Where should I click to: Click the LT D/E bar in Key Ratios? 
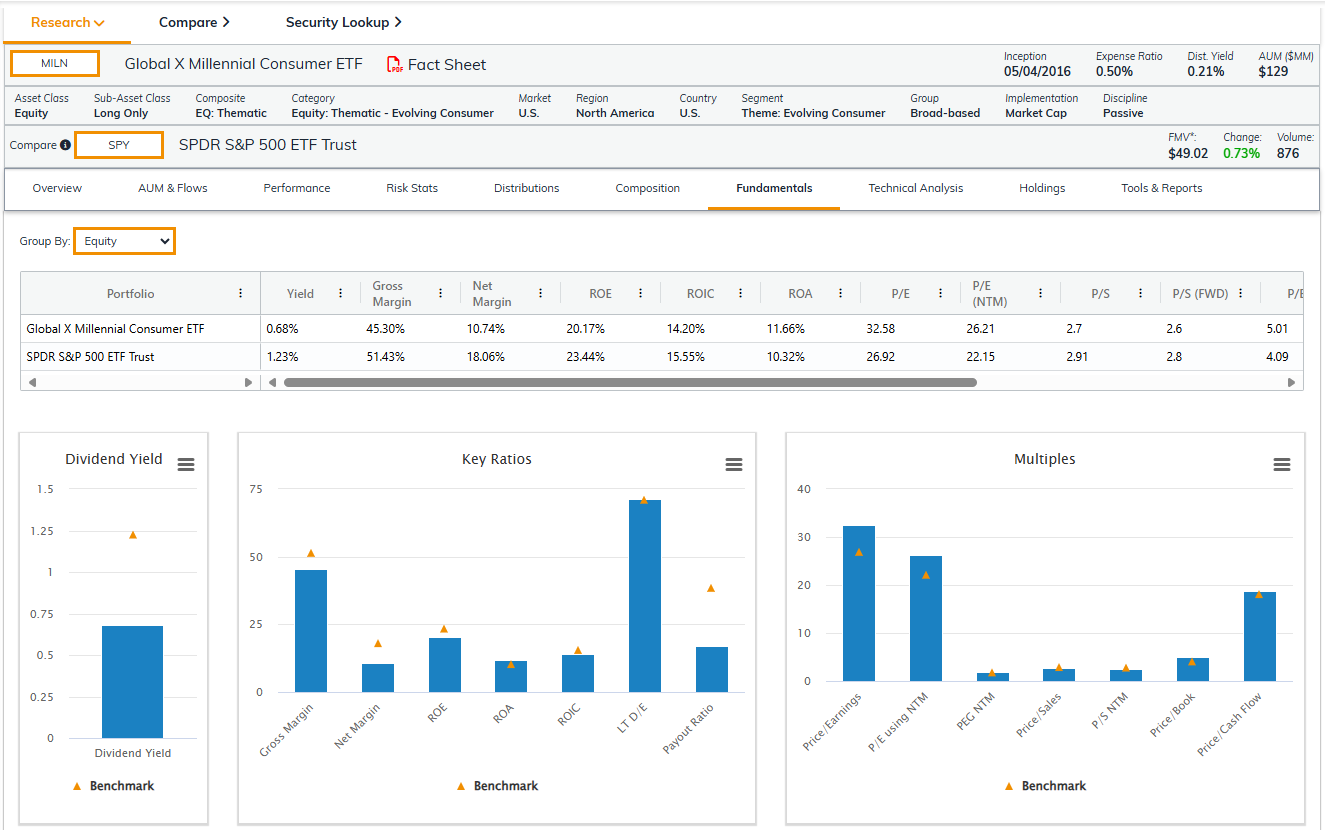[645, 596]
